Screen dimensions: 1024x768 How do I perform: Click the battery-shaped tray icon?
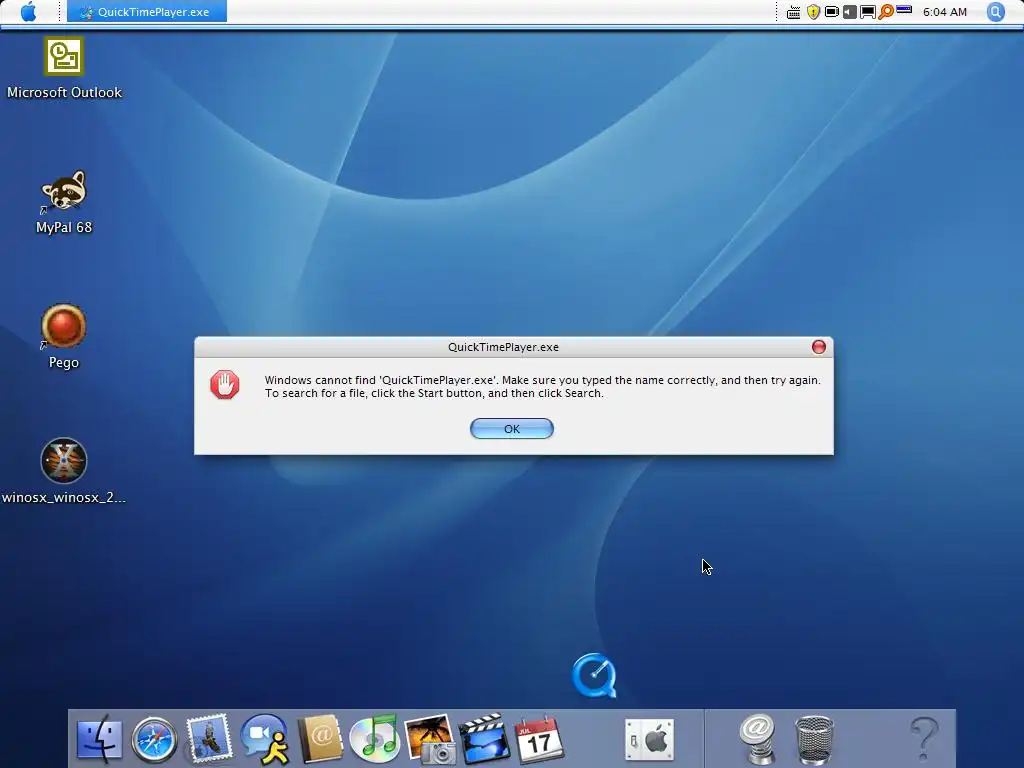pyautogui.click(x=831, y=12)
